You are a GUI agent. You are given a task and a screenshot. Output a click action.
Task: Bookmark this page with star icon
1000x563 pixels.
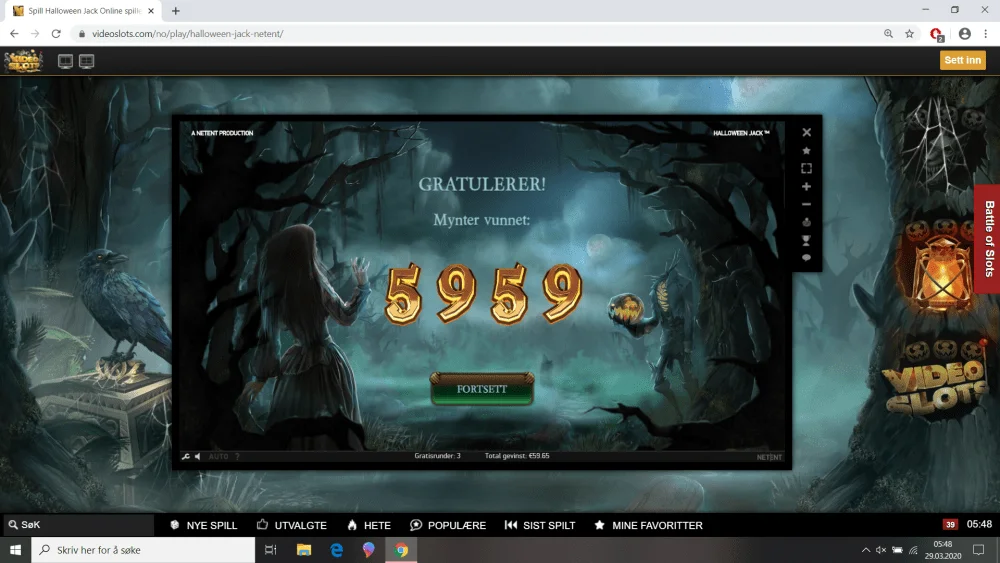909,34
